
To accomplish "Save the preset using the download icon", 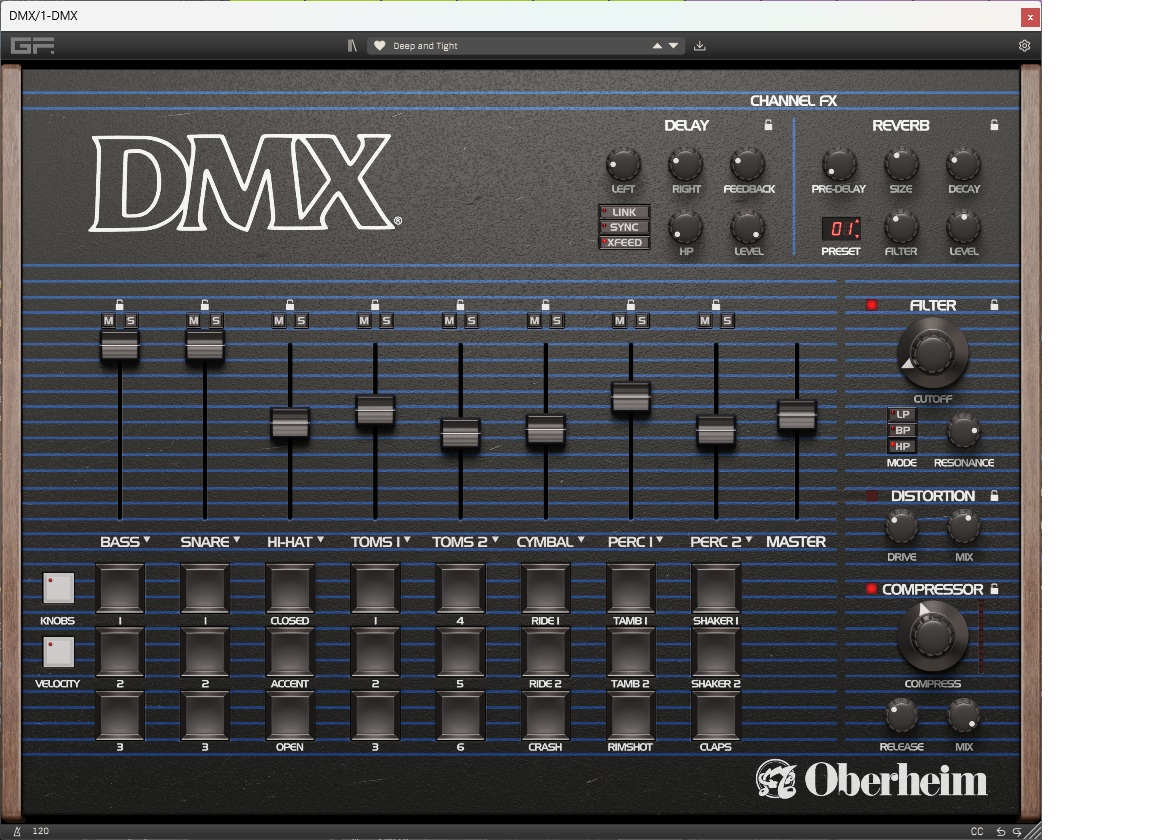I will tap(700, 46).
